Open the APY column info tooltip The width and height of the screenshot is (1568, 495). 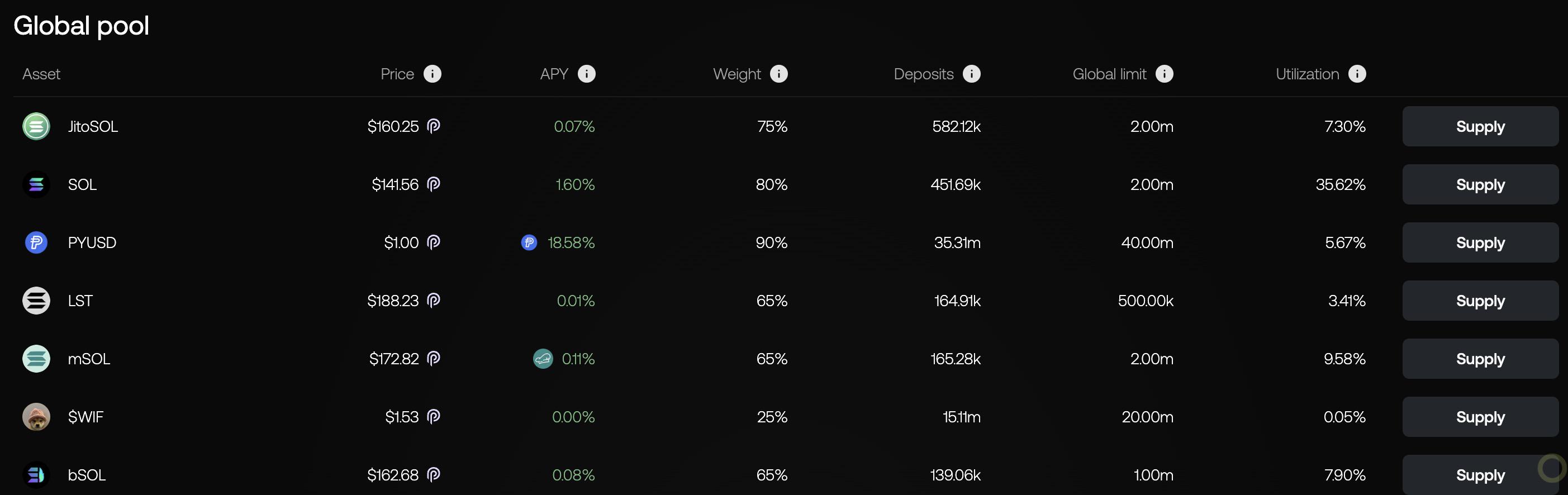pos(587,74)
